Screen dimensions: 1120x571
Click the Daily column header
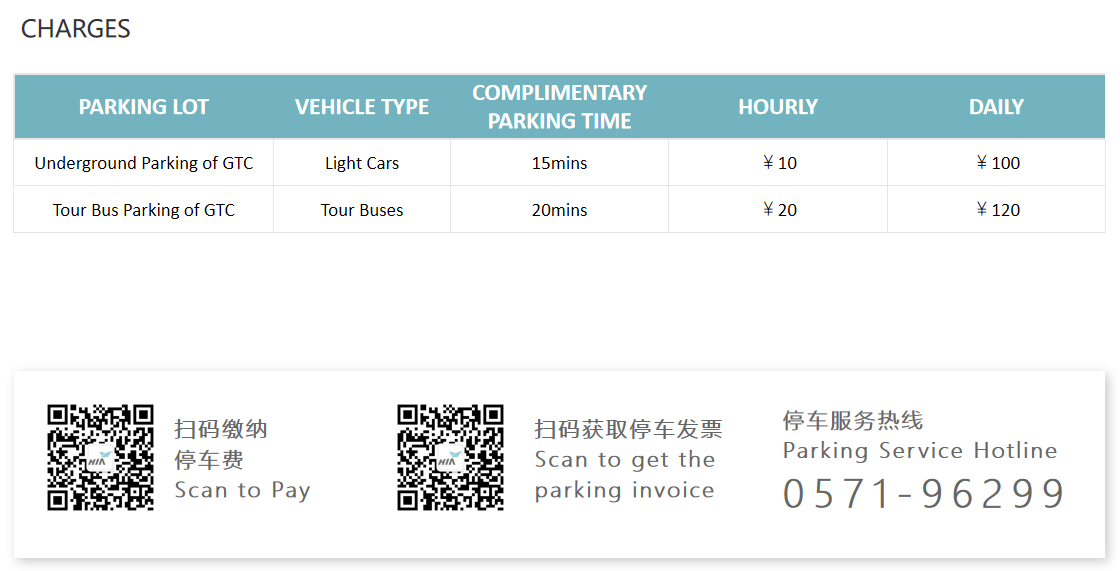[996, 107]
